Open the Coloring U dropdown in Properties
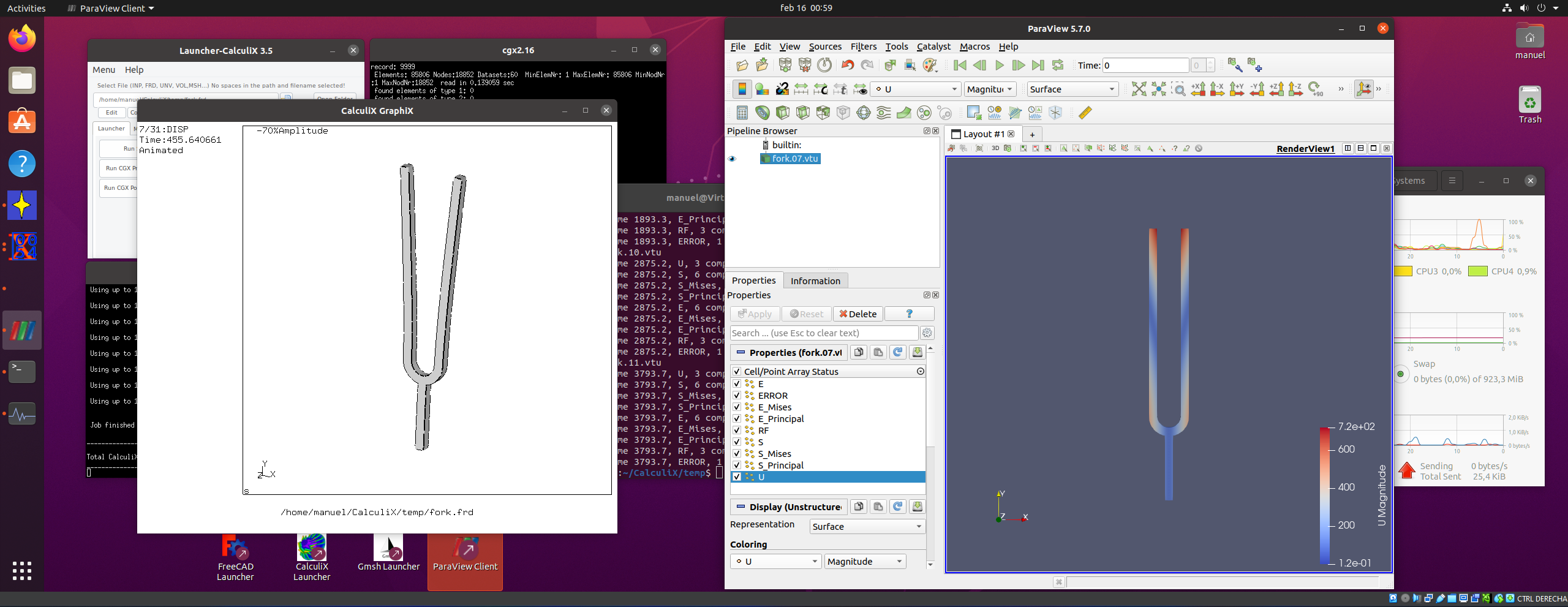This screenshot has height=607, width=1568. [775, 561]
